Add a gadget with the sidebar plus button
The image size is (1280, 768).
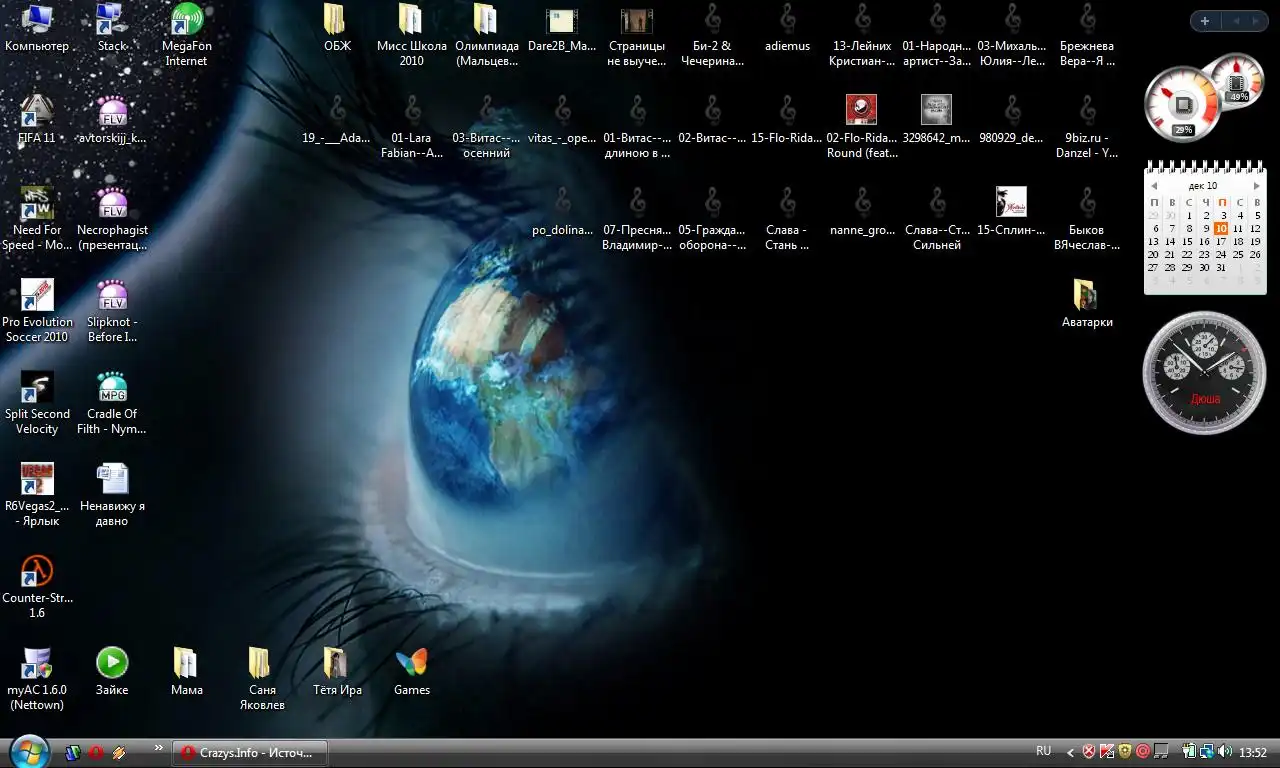[x=1205, y=21]
